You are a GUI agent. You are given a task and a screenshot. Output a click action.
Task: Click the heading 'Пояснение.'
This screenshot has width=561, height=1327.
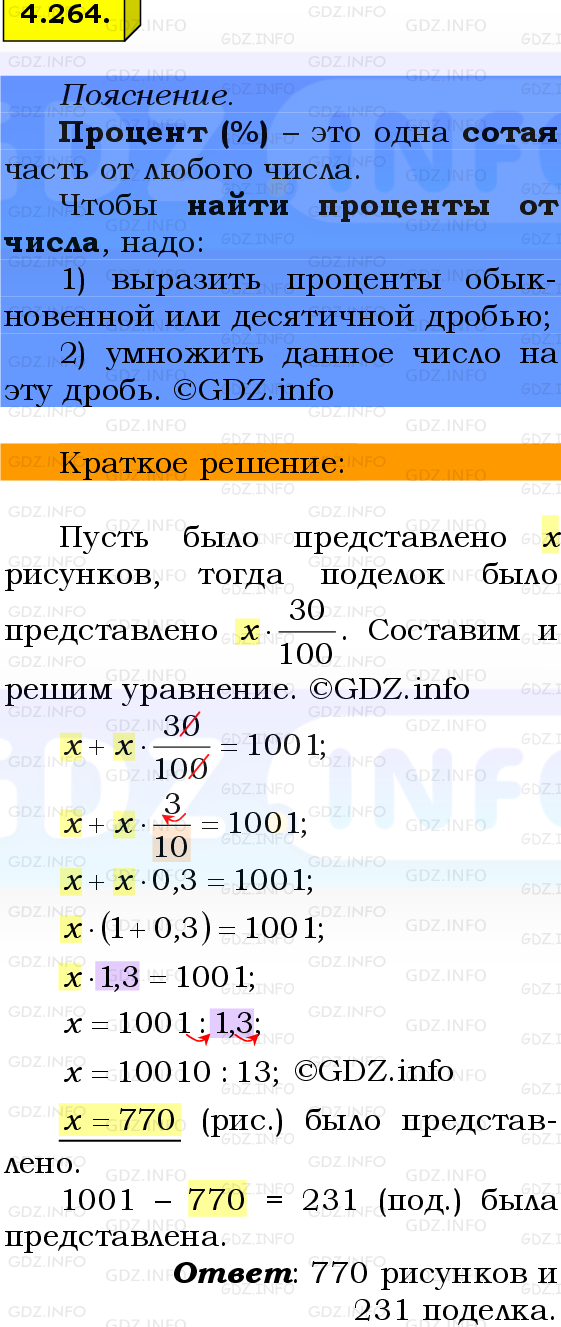(x=146, y=96)
